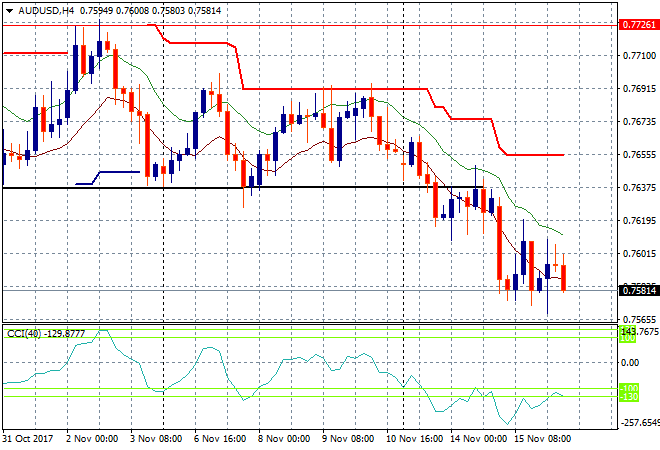Viewport: 660px width, 450px height.
Task: Click the green 100 CCI level label
Action: tap(628, 338)
